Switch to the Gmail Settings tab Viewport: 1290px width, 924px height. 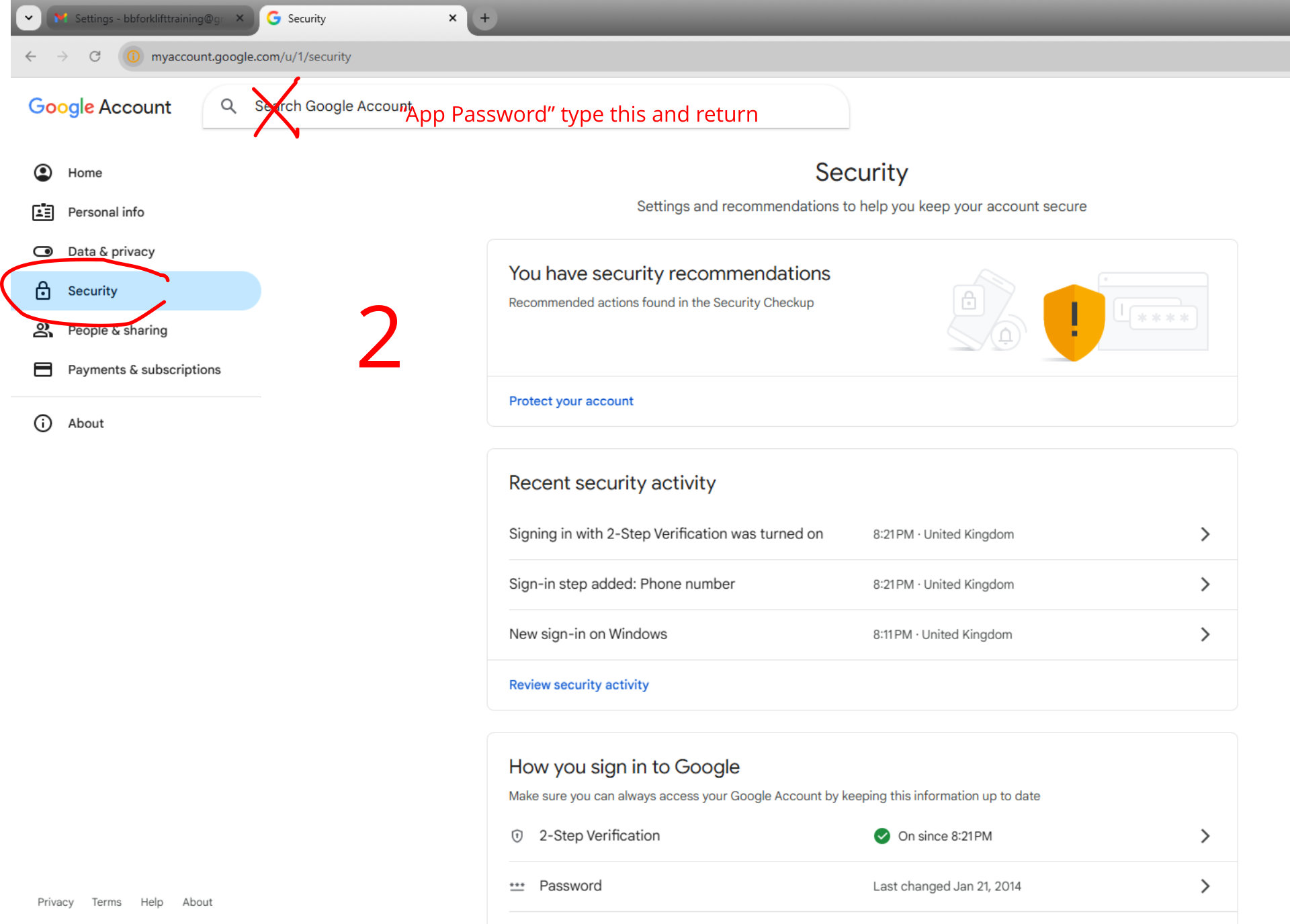coord(148,18)
